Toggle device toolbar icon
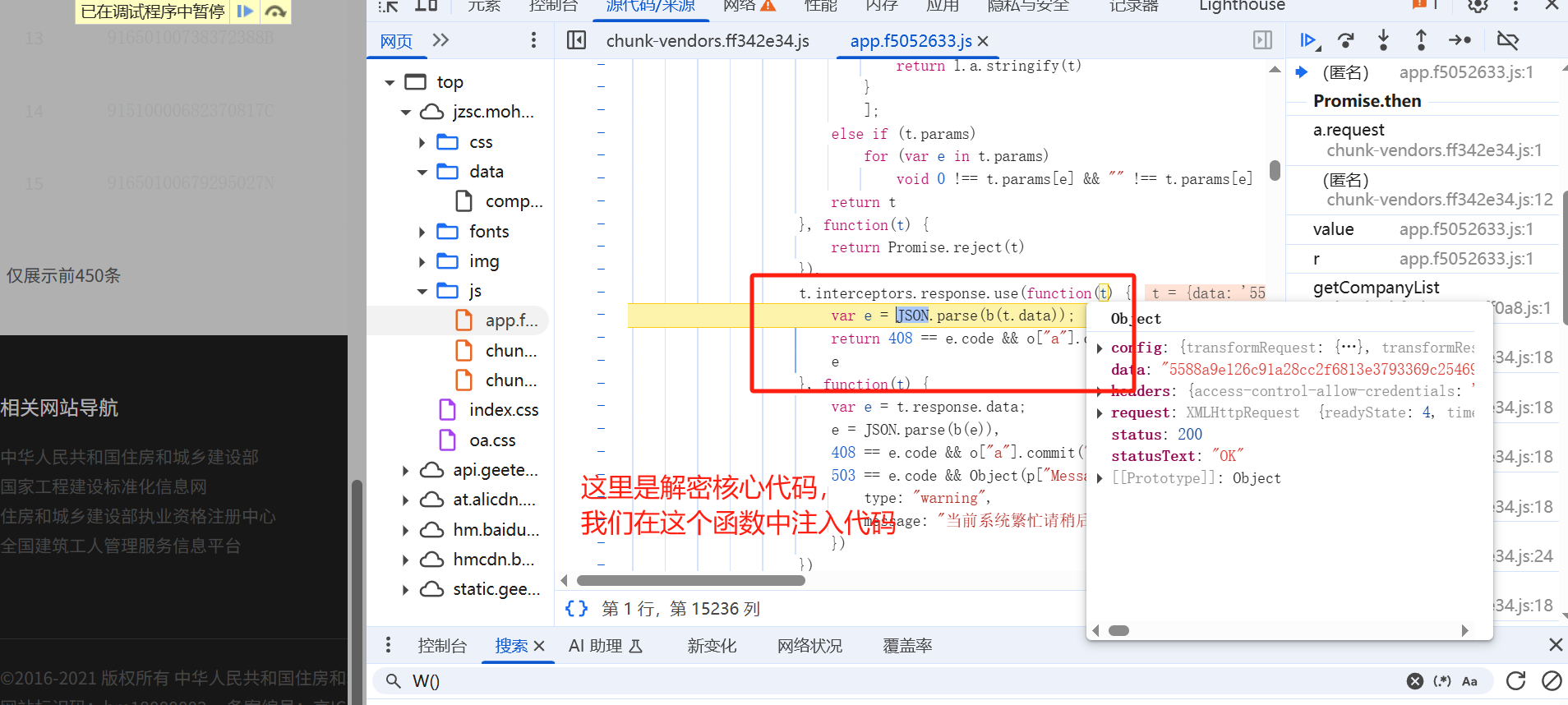Screen dimensions: 1568x705 point(426,6)
